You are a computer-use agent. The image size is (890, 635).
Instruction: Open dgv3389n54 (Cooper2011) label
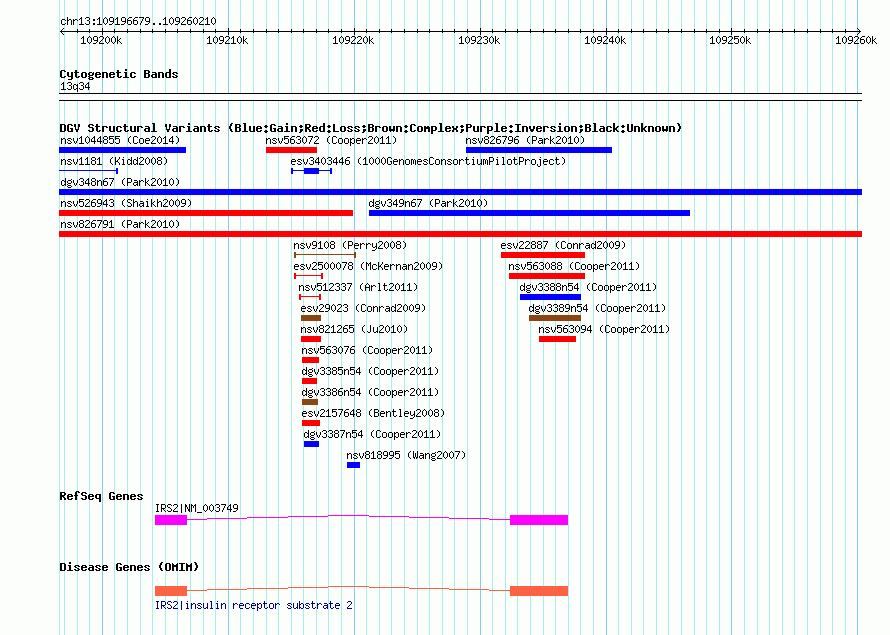[597, 308]
